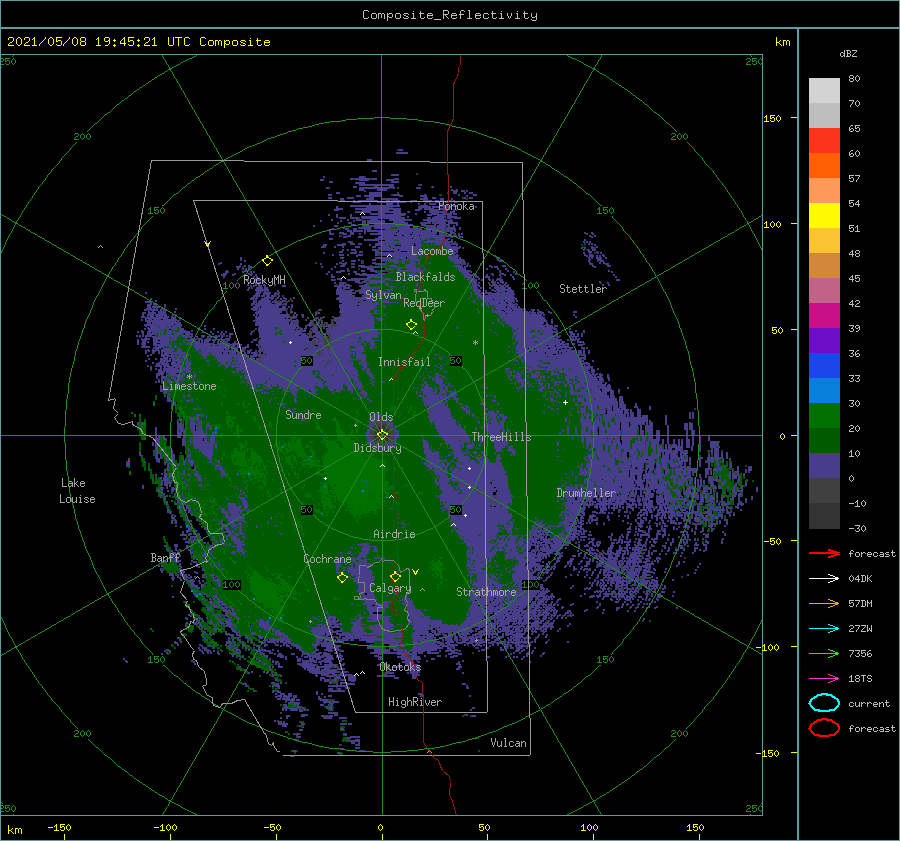Viewport: 900px width, 841px height.
Task: Click the cyan current ellipse in legend
Action: (x=824, y=703)
